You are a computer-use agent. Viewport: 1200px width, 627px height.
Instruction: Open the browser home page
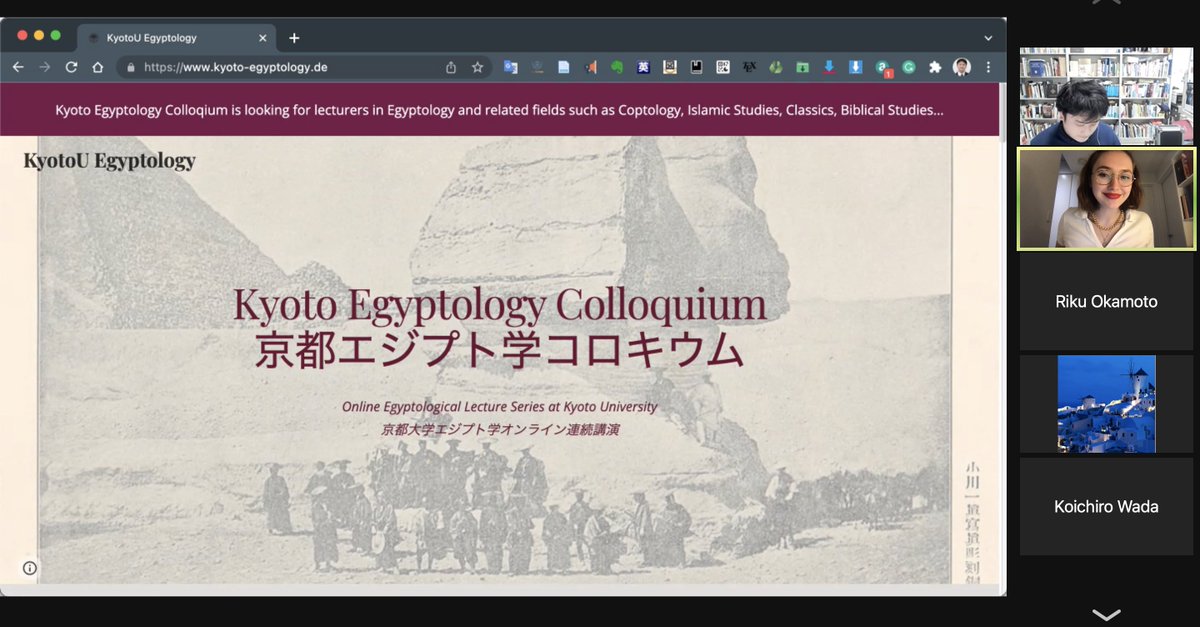[98, 67]
